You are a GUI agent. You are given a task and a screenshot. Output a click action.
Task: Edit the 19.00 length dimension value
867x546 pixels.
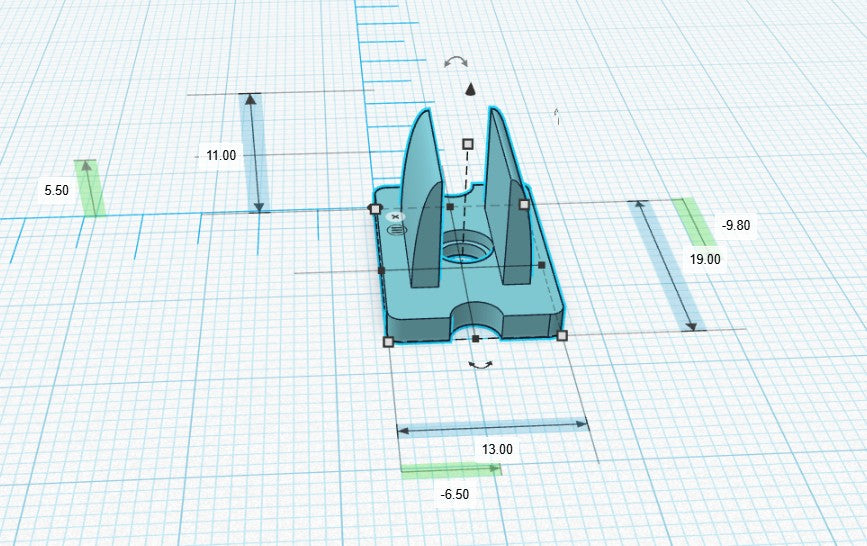[705, 259]
